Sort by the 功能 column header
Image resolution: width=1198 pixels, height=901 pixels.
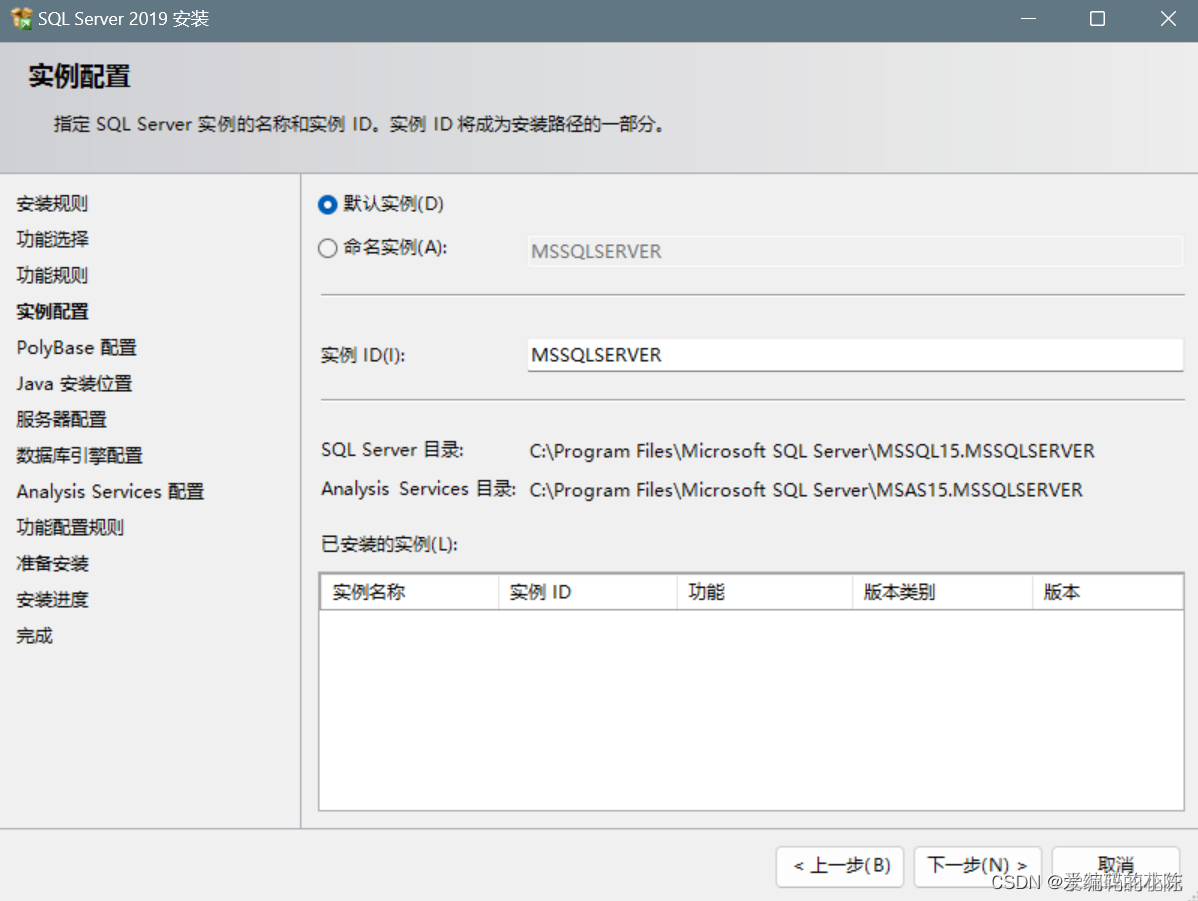765,592
